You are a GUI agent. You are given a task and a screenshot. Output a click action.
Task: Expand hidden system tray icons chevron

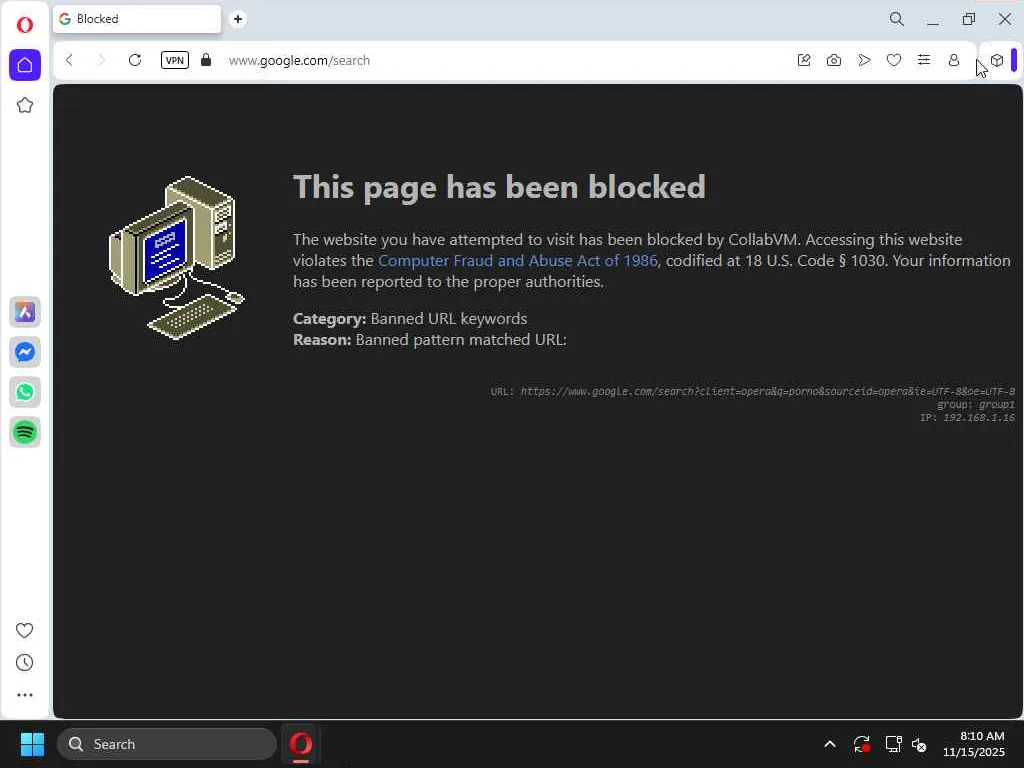[x=830, y=744]
